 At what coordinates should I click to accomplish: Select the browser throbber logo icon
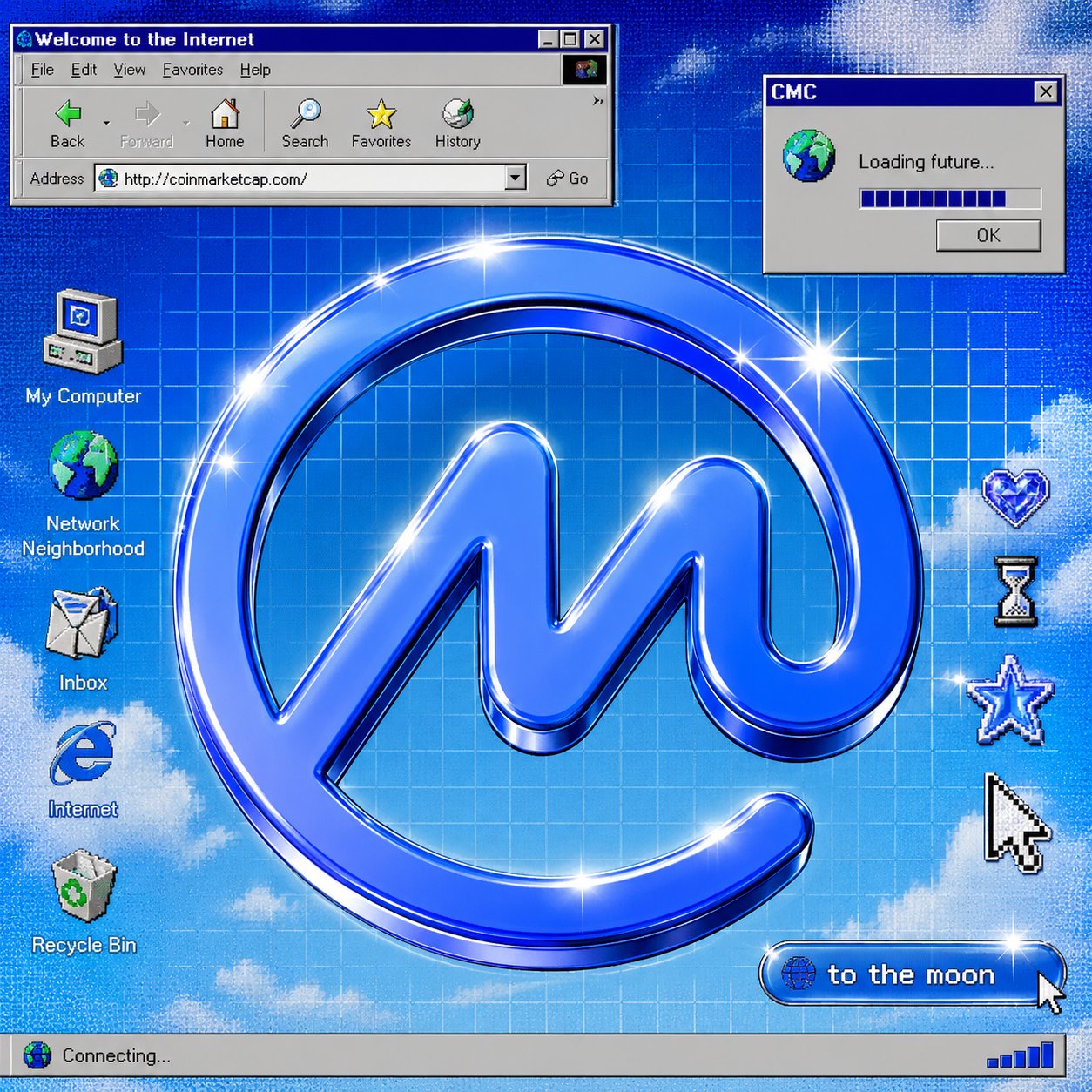tap(584, 69)
